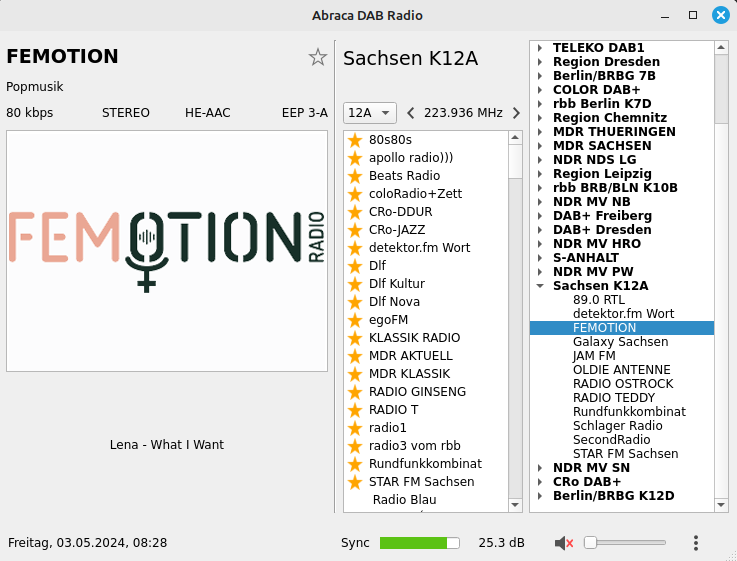Select JAM FM in the ensemble tree
The width and height of the screenshot is (737, 561).
[x=622, y=356]
